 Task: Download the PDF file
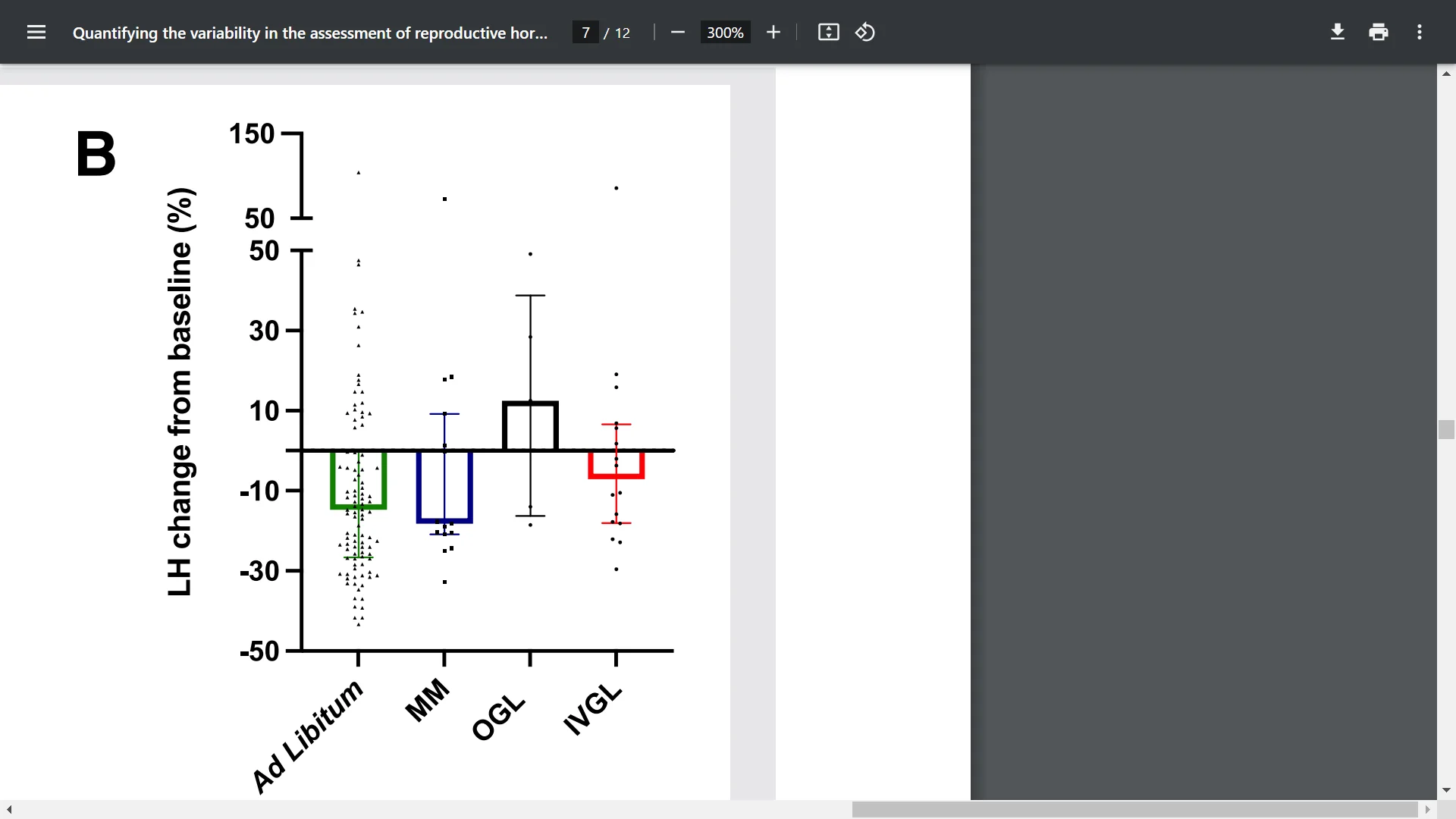1338,32
